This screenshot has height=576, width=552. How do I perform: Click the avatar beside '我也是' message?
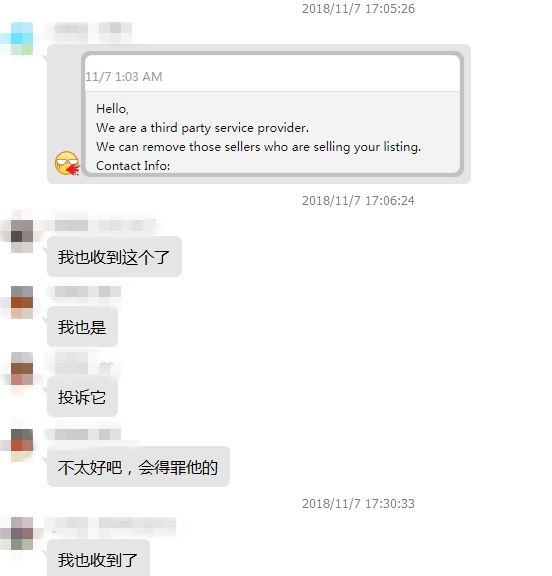point(22,302)
